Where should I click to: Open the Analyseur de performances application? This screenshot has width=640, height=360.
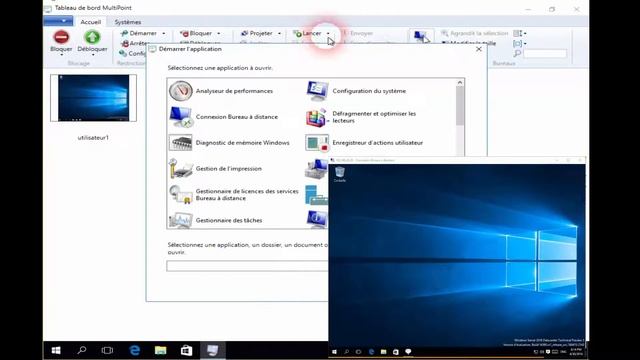tap(221, 91)
